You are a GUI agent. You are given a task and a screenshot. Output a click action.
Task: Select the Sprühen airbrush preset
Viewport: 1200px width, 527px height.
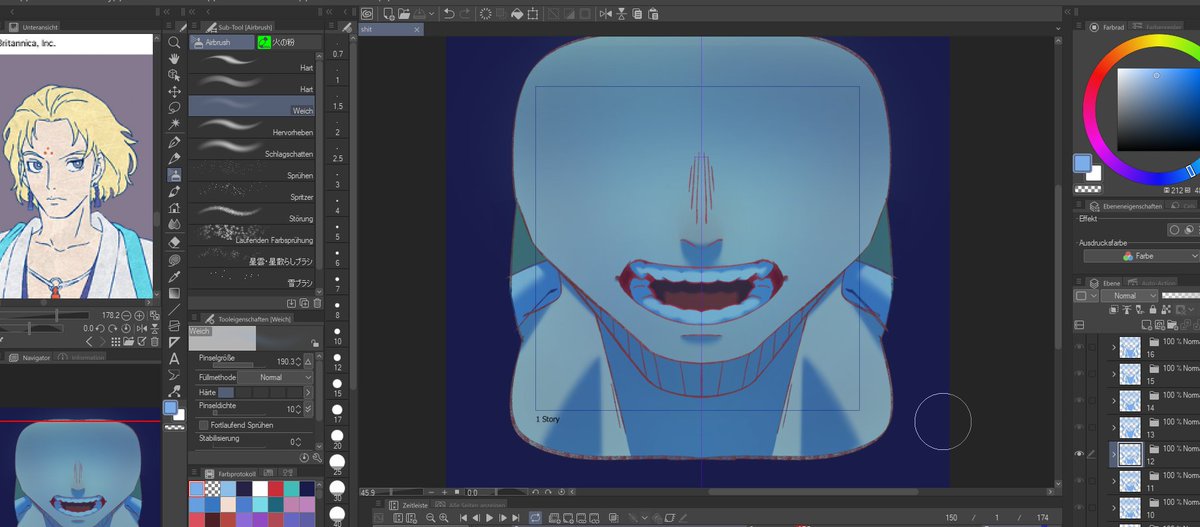point(253,170)
